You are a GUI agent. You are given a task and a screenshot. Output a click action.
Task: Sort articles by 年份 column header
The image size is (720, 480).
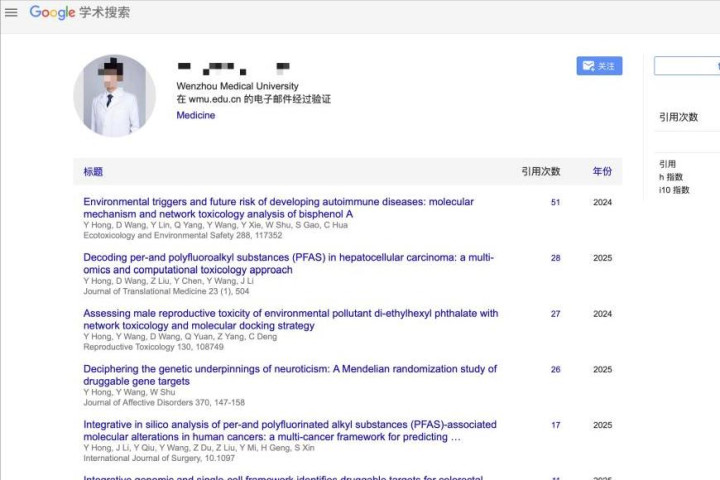602,172
